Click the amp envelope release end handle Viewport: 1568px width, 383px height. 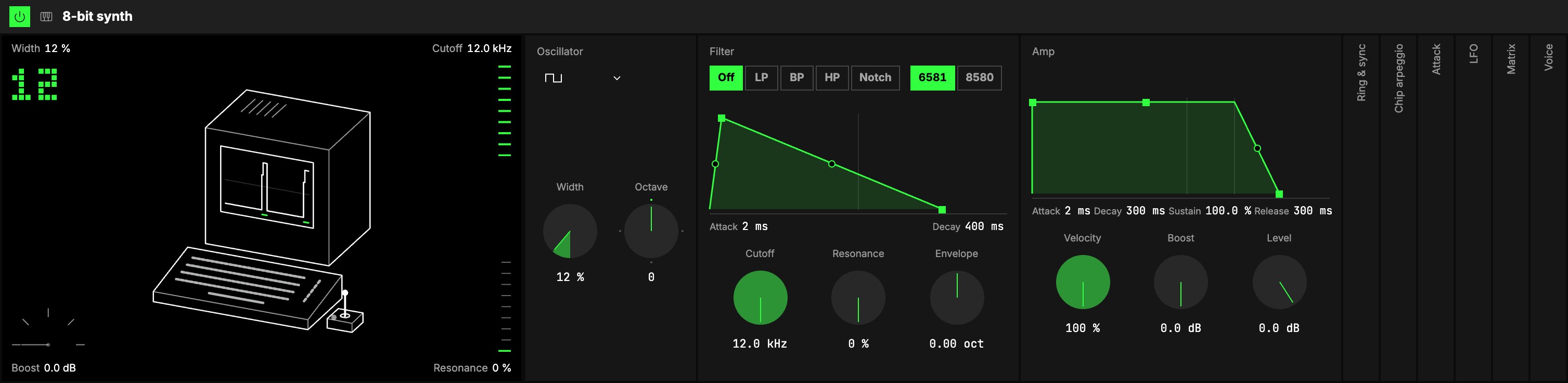pyautogui.click(x=1279, y=194)
